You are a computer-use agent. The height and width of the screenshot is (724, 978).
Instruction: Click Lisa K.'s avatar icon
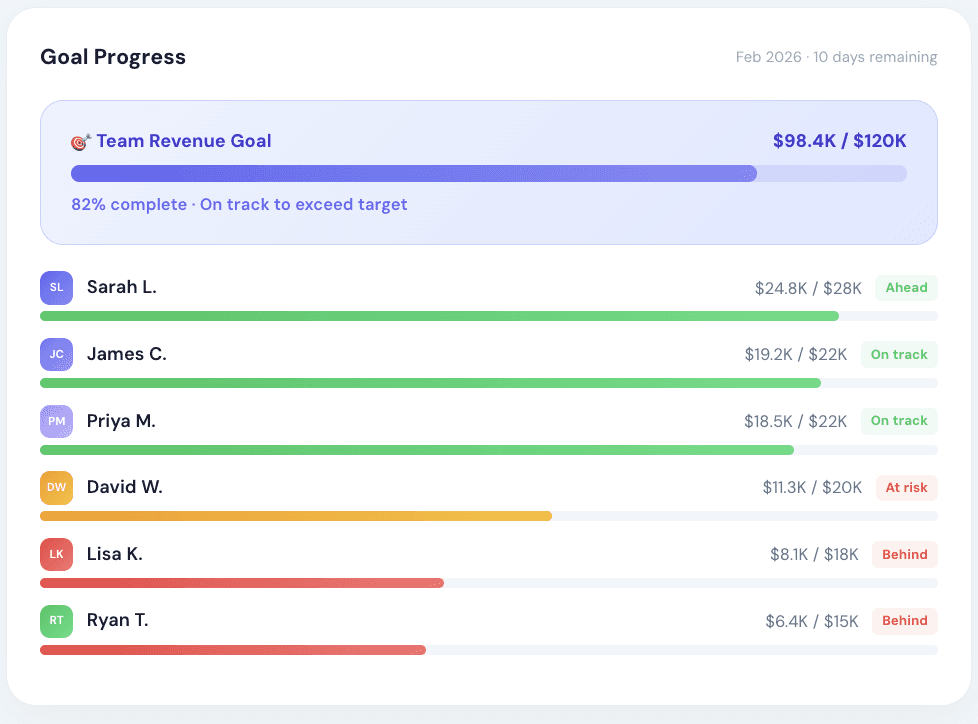click(57, 554)
